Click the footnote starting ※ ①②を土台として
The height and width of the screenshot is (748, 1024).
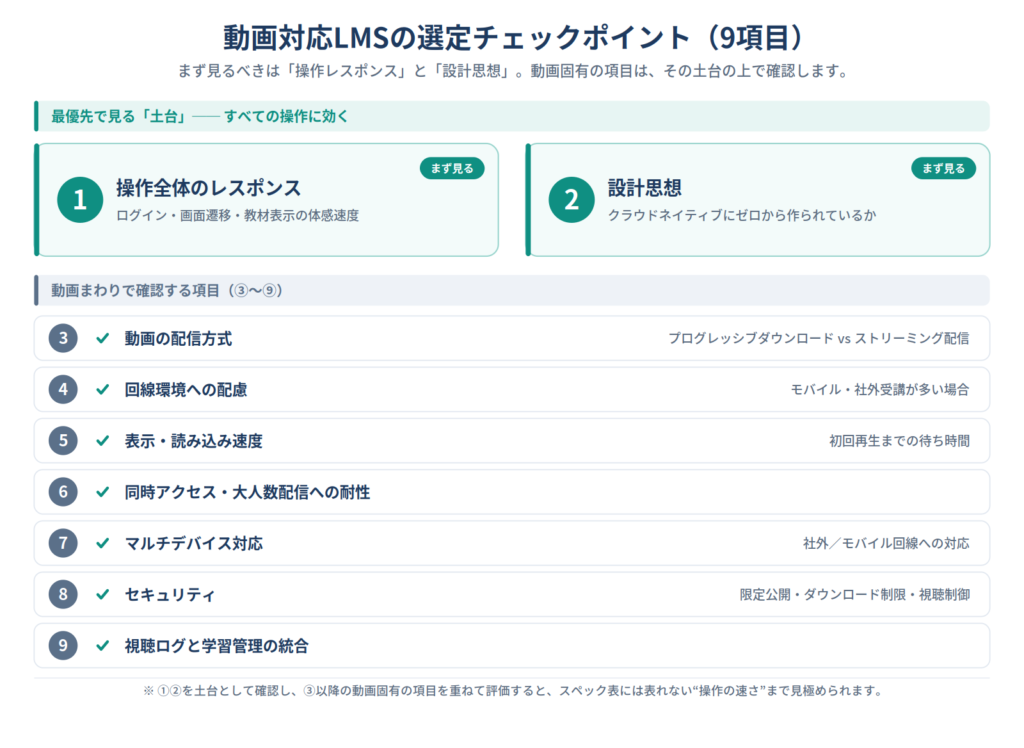pyautogui.click(x=513, y=691)
